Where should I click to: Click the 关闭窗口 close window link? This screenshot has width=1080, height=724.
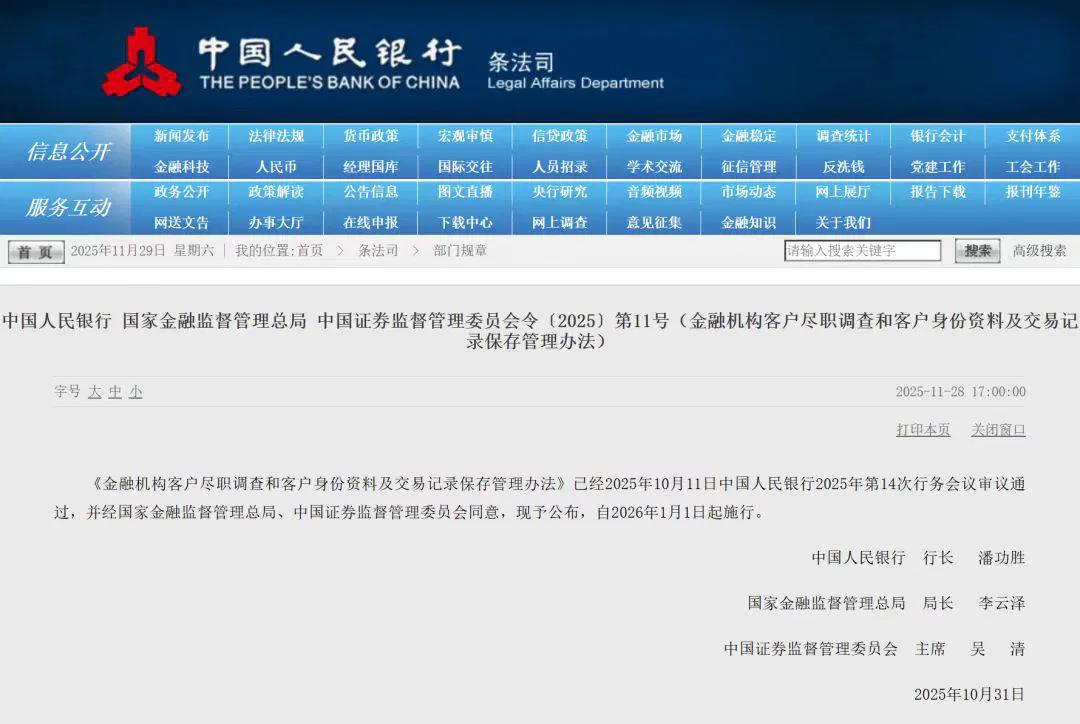[998, 430]
